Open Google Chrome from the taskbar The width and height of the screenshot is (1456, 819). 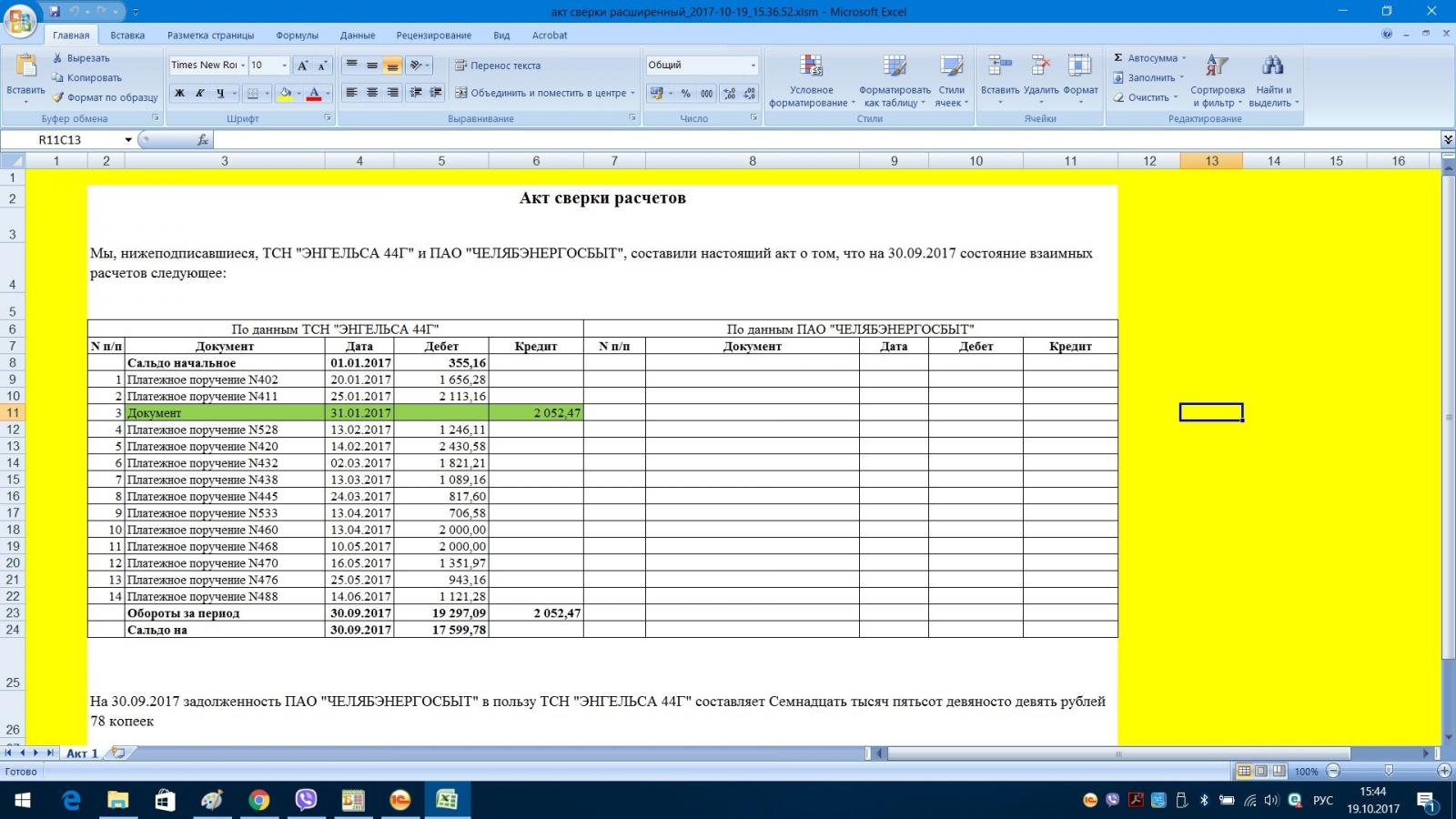[x=259, y=800]
